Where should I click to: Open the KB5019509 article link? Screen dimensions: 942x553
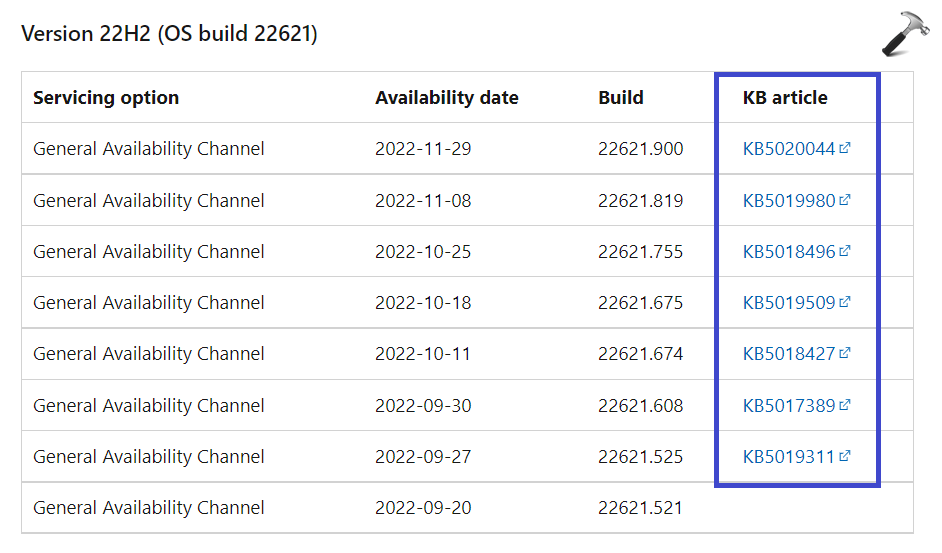pos(788,303)
